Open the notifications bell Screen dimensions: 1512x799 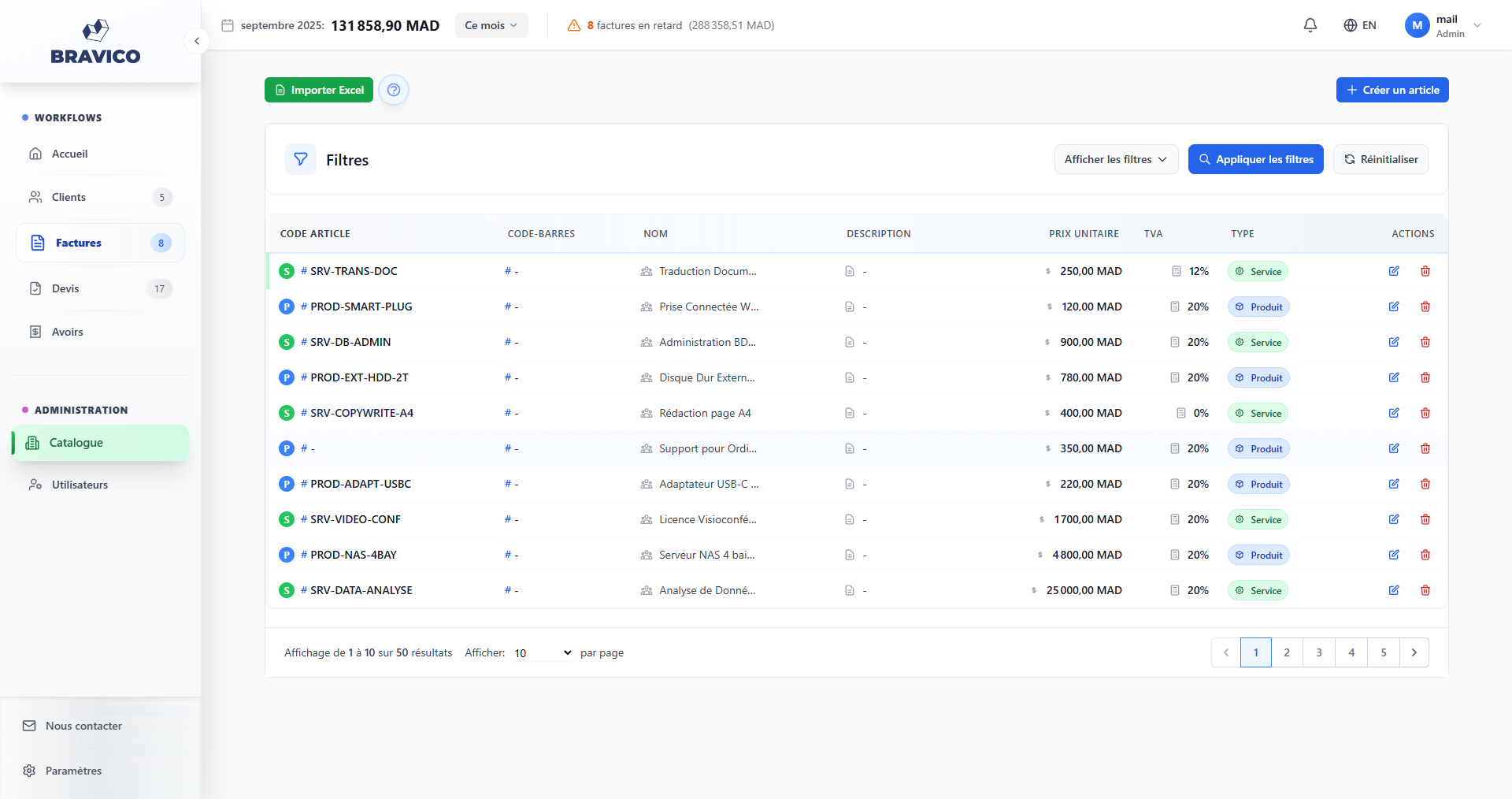[1310, 25]
